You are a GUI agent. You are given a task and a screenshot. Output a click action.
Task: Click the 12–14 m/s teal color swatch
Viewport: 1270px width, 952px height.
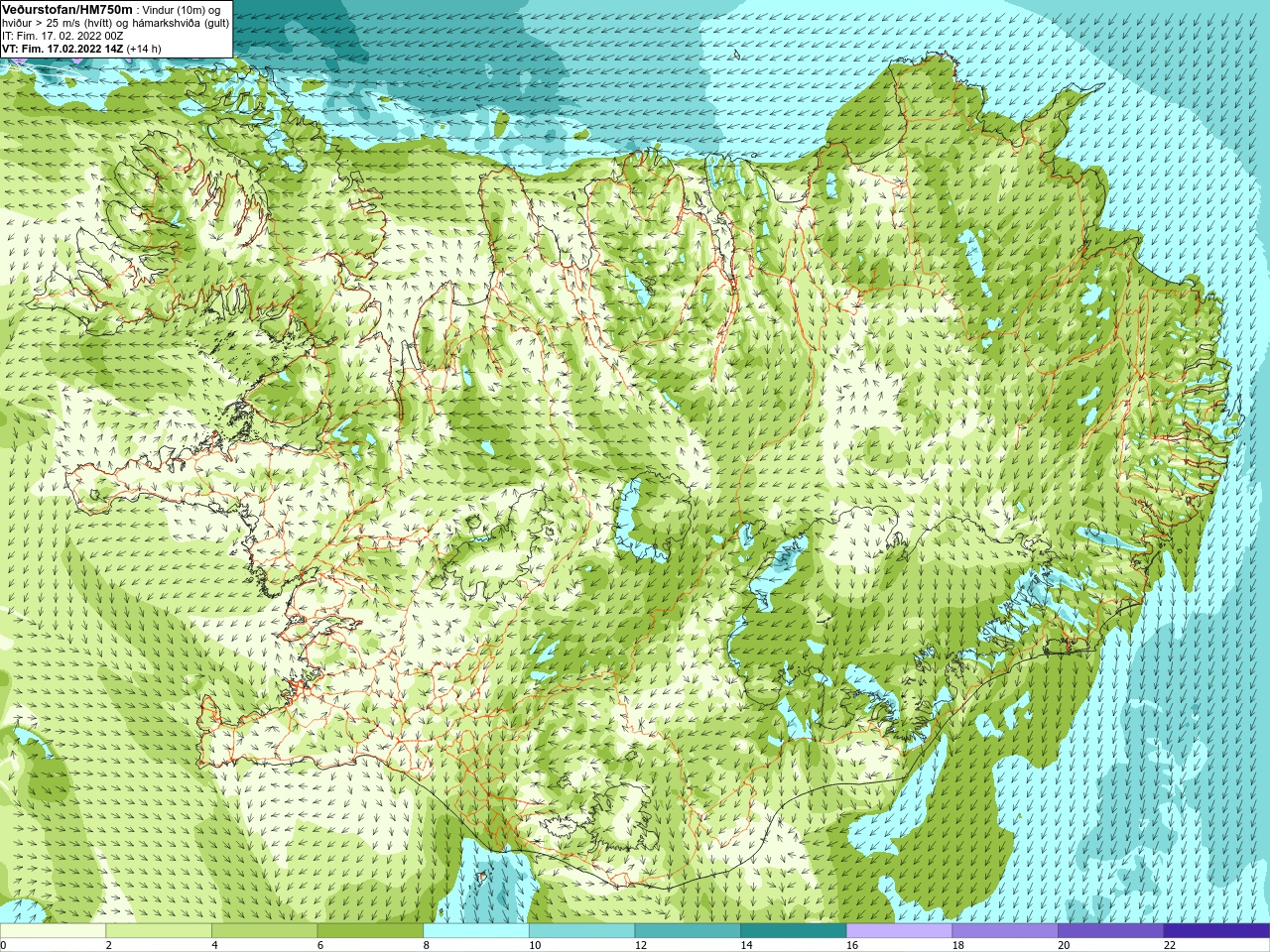point(688,931)
